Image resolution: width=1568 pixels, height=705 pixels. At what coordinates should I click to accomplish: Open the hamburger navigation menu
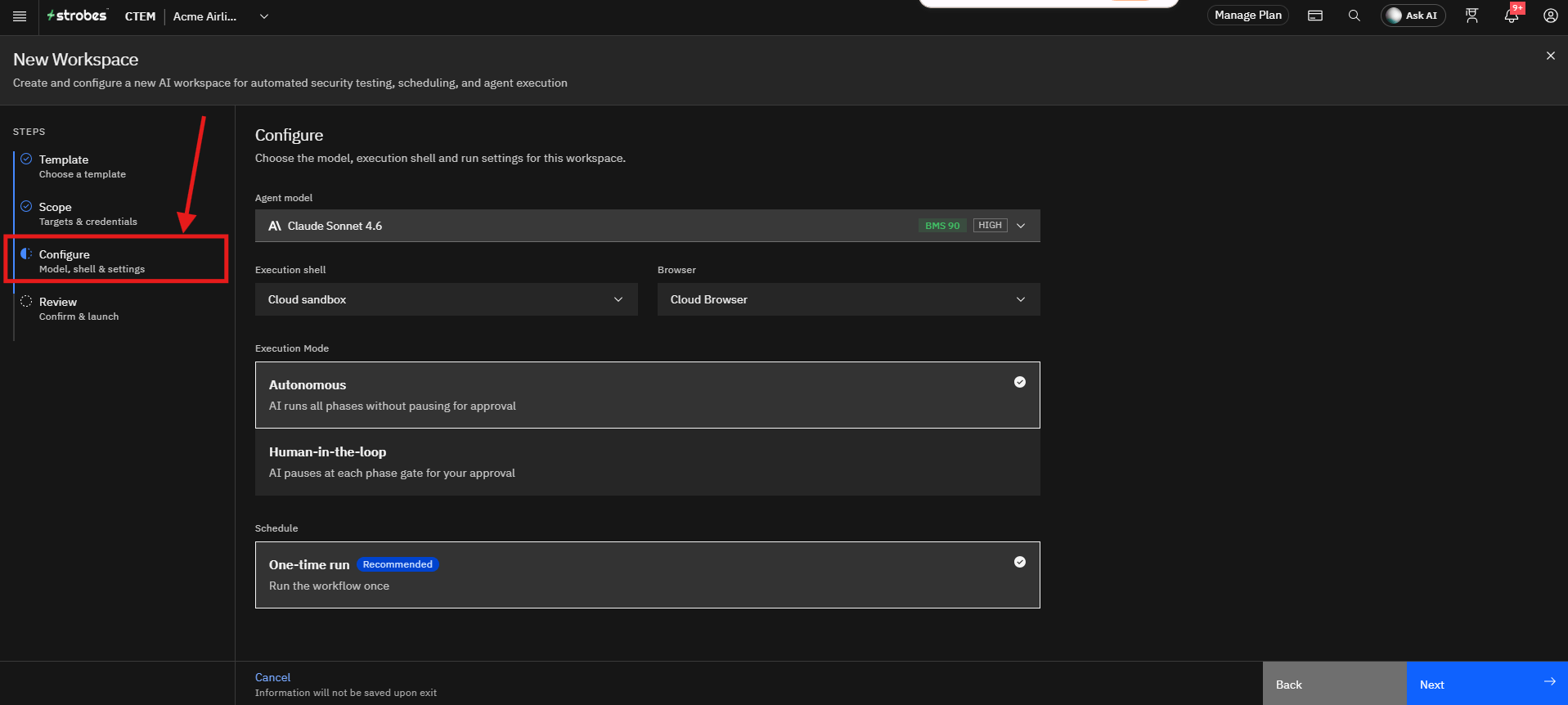click(x=20, y=16)
